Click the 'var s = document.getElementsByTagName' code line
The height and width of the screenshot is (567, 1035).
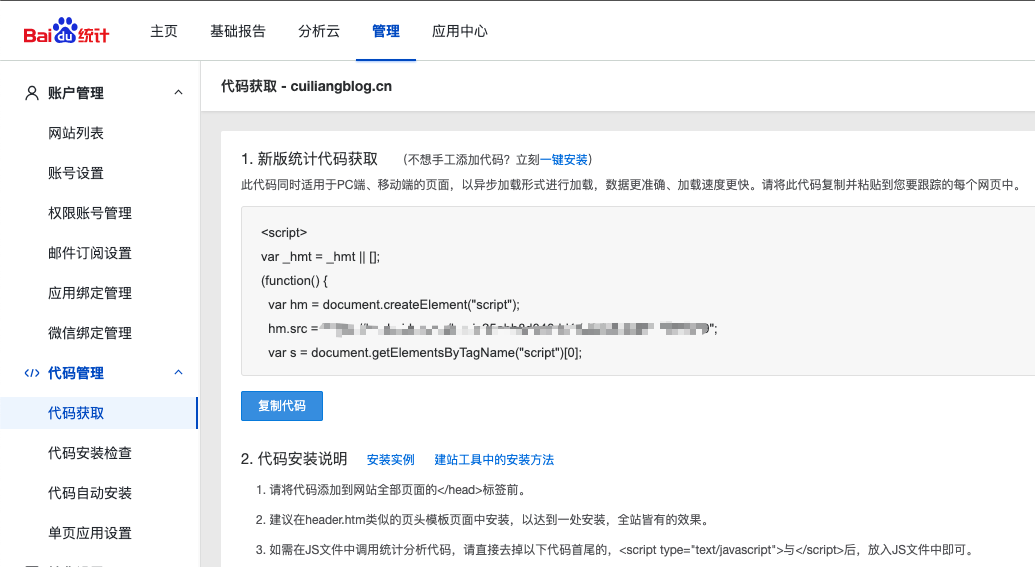[425, 352]
